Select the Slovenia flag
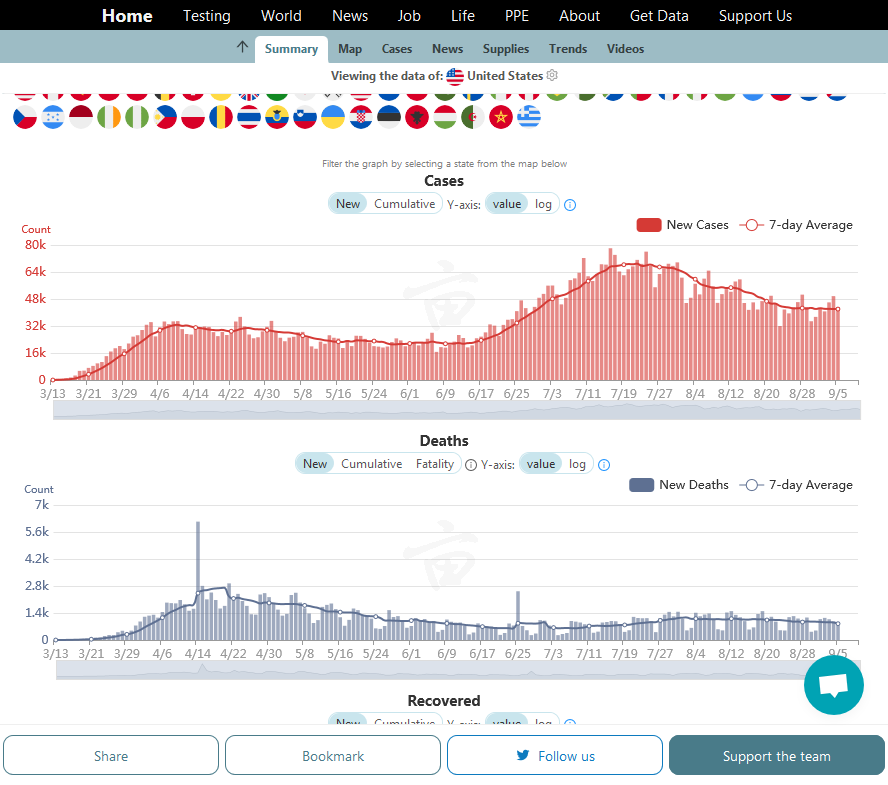888x785 pixels. pyautogui.click(x=305, y=117)
